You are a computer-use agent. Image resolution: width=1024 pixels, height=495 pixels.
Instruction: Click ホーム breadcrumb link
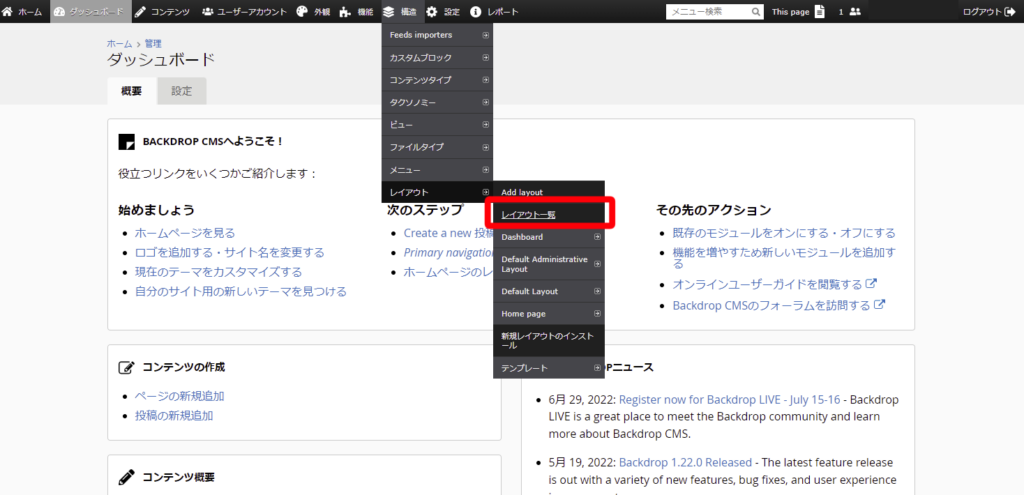coord(120,44)
